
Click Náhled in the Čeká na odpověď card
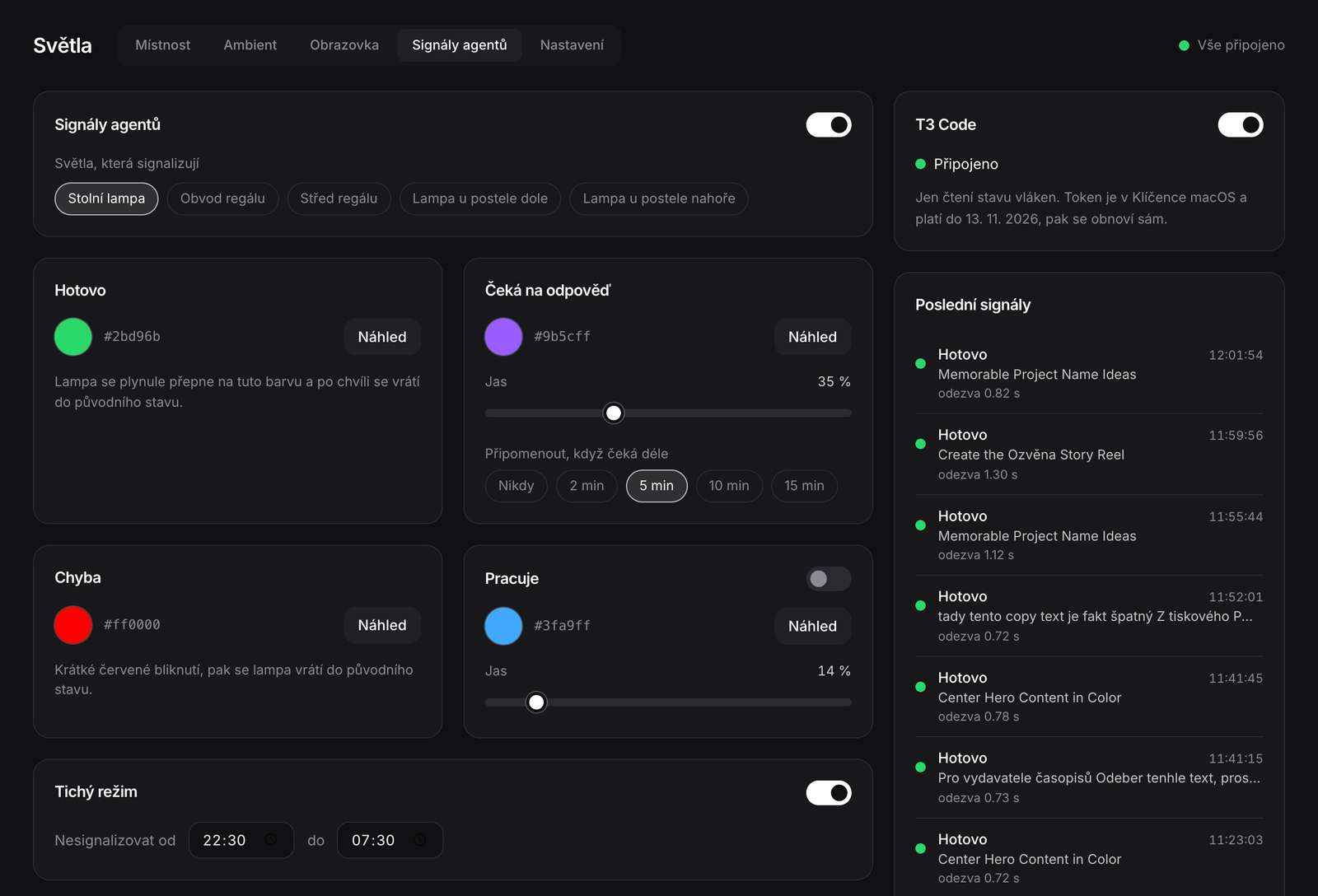pyautogui.click(x=812, y=337)
